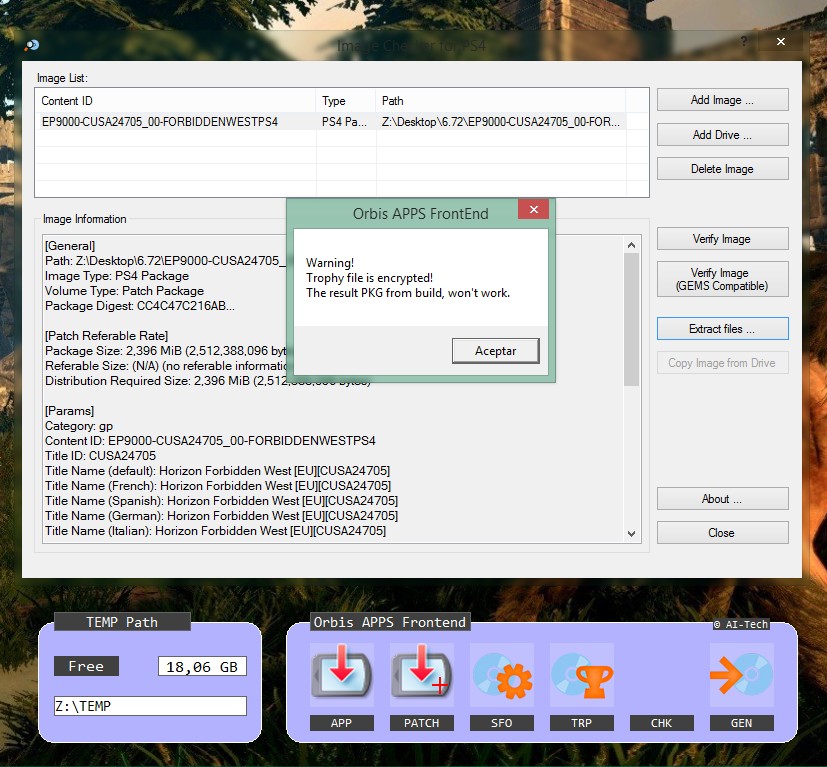Click Extract files ... button
The height and width of the screenshot is (767, 827).
723,329
